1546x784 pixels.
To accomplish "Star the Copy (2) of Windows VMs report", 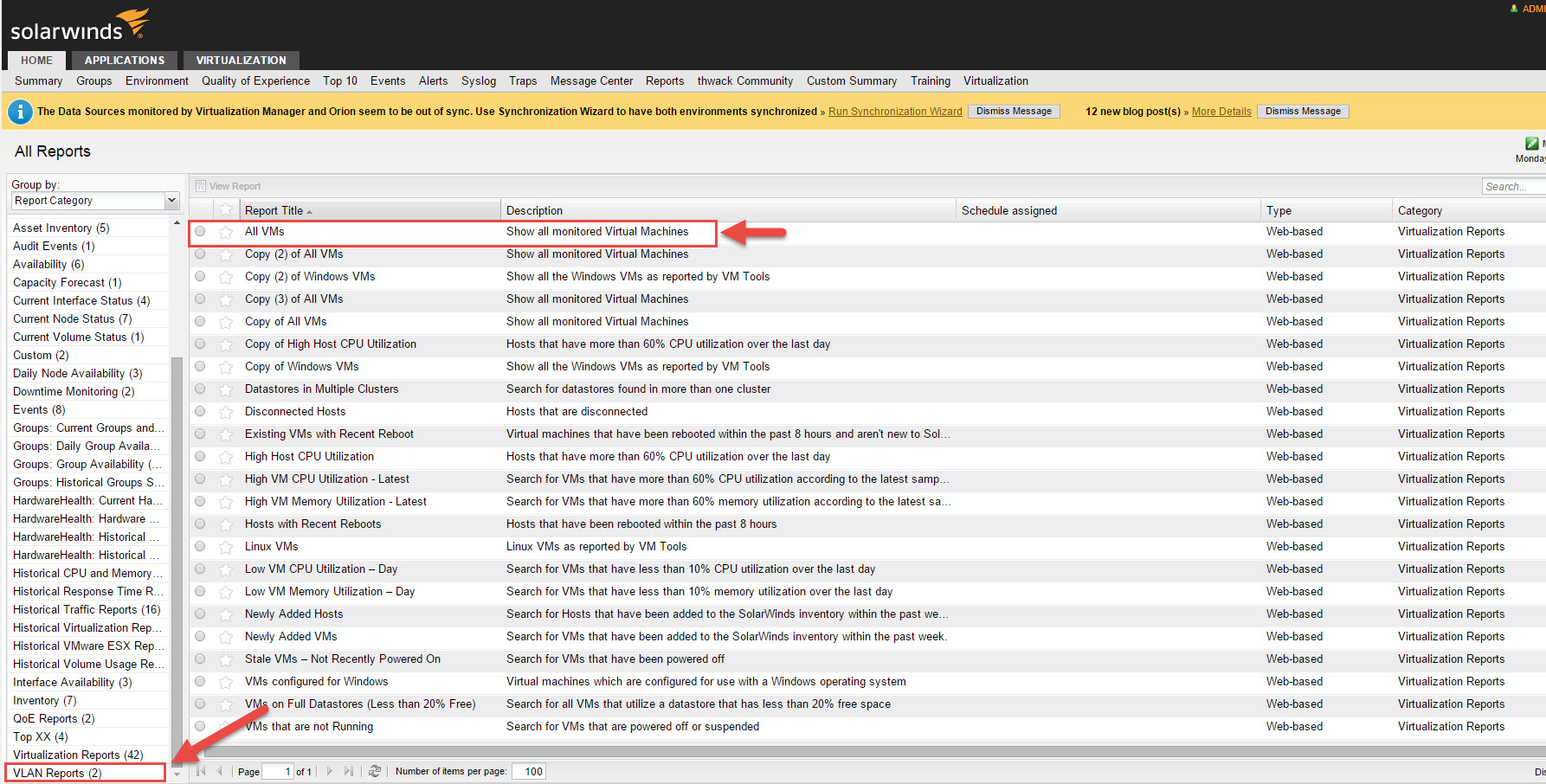I will 226,277.
